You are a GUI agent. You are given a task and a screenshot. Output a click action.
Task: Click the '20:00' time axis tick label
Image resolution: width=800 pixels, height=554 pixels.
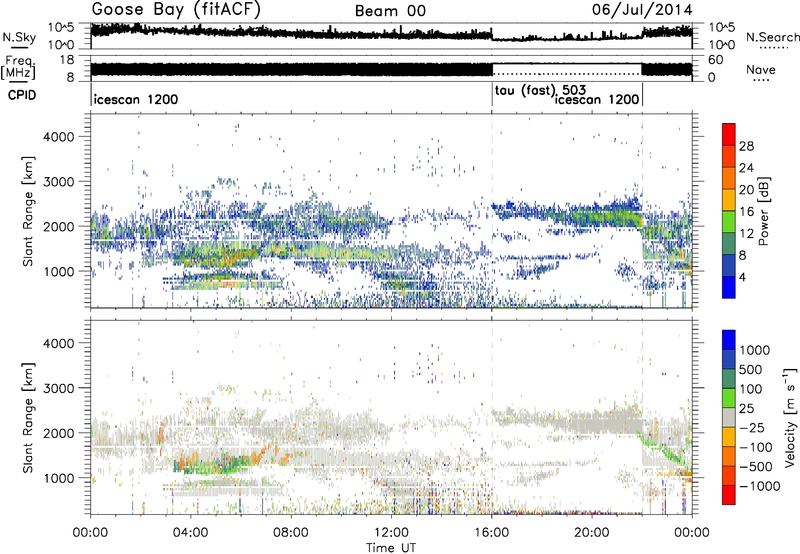pos(592,532)
